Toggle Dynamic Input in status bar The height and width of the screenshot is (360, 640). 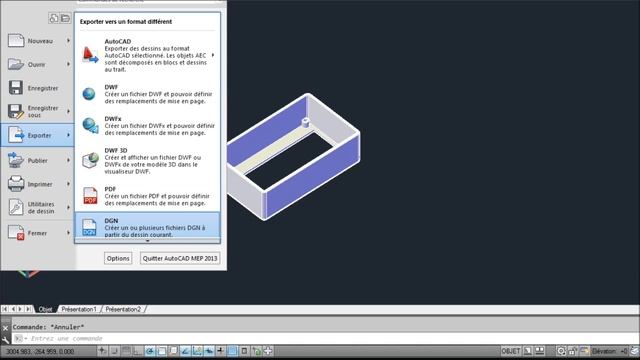click(209, 351)
